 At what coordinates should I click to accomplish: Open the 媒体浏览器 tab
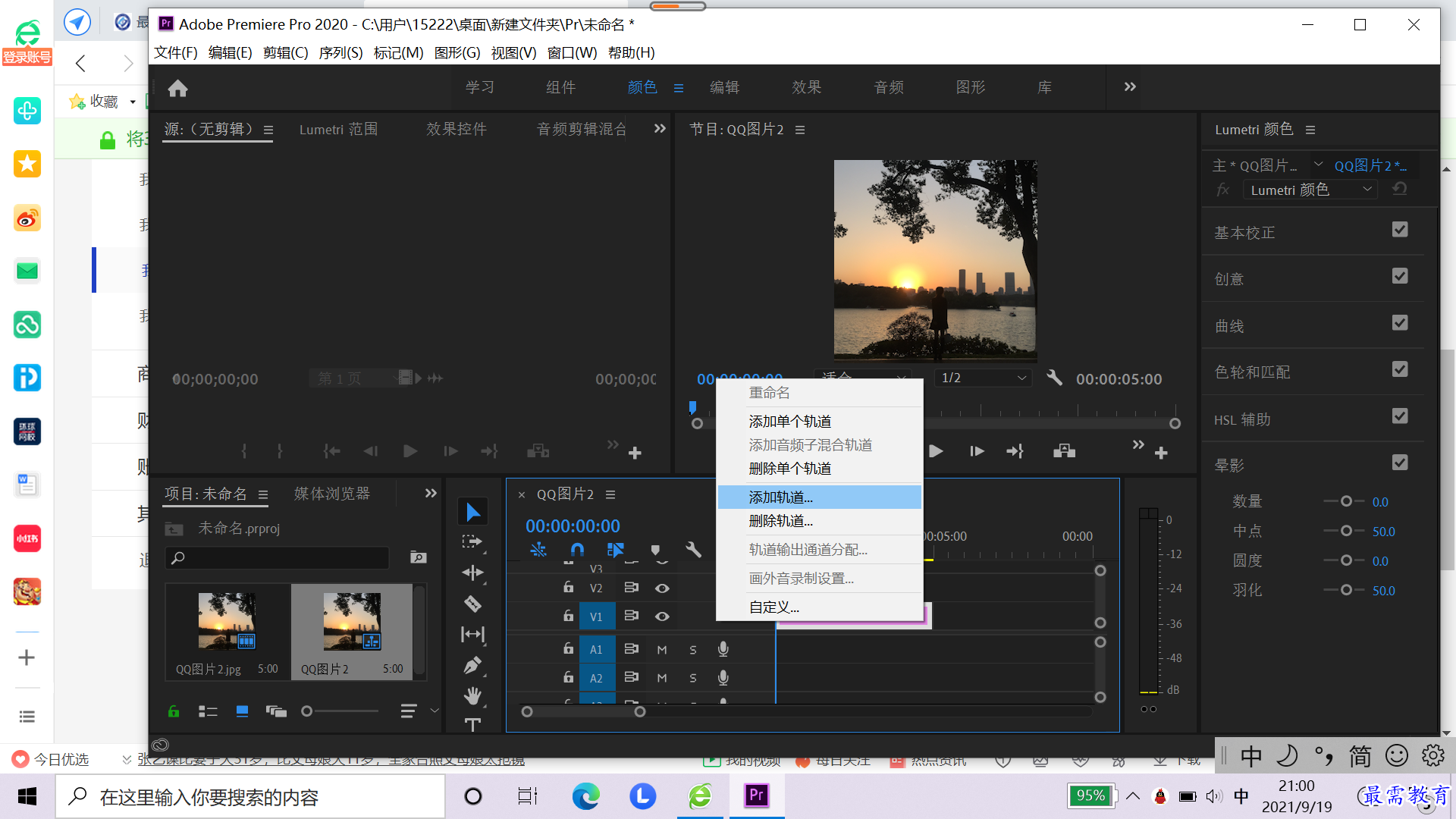(x=332, y=494)
